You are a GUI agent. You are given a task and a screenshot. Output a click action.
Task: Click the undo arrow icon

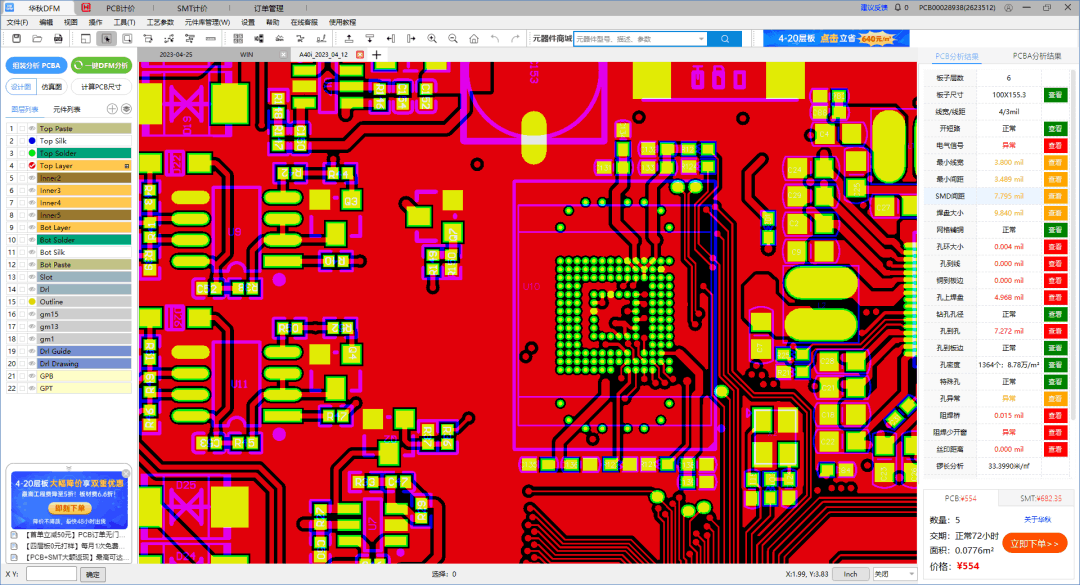495,39
